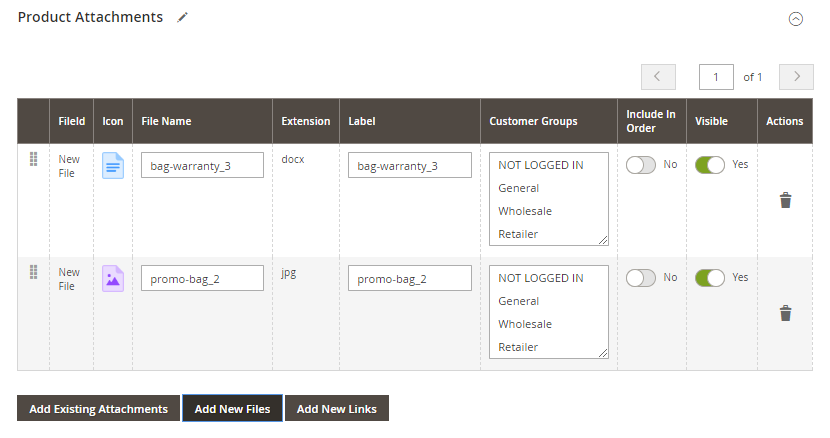Enable Include In Order for bag-warranty_3
The width and height of the screenshot is (830, 438).
[x=640, y=165]
